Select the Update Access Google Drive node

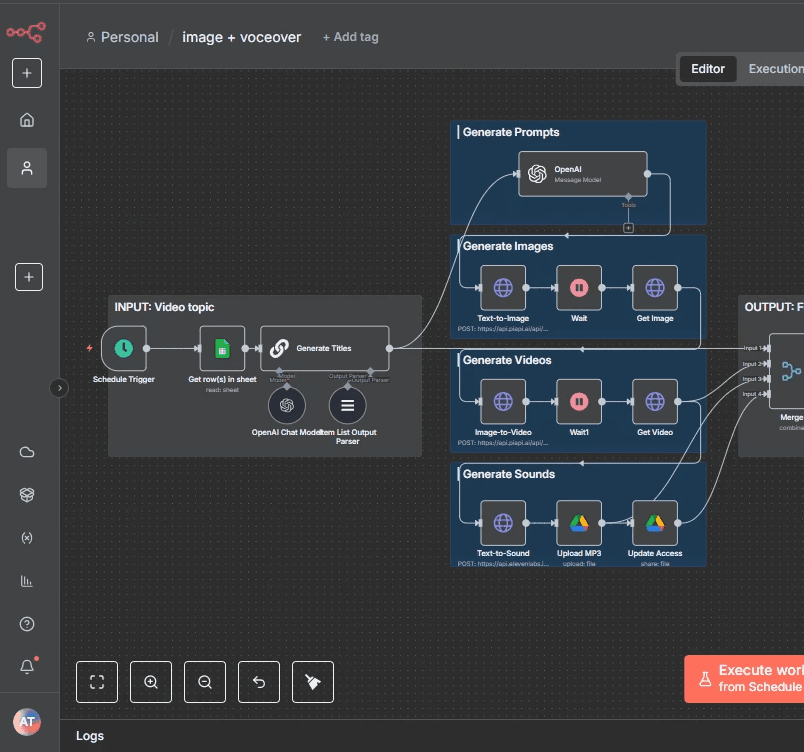(x=655, y=523)
